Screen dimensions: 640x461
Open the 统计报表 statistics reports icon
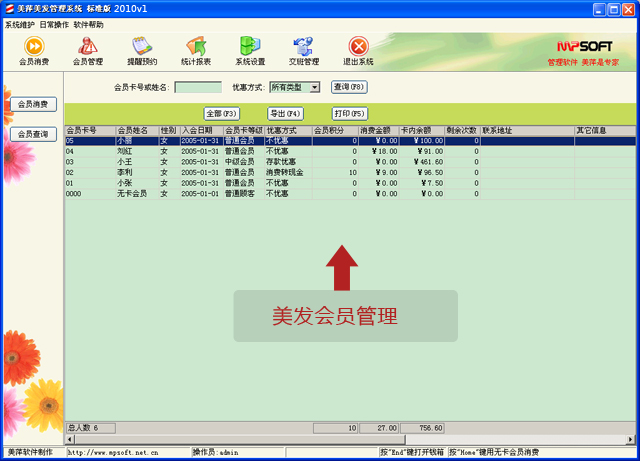click(196, 50)
